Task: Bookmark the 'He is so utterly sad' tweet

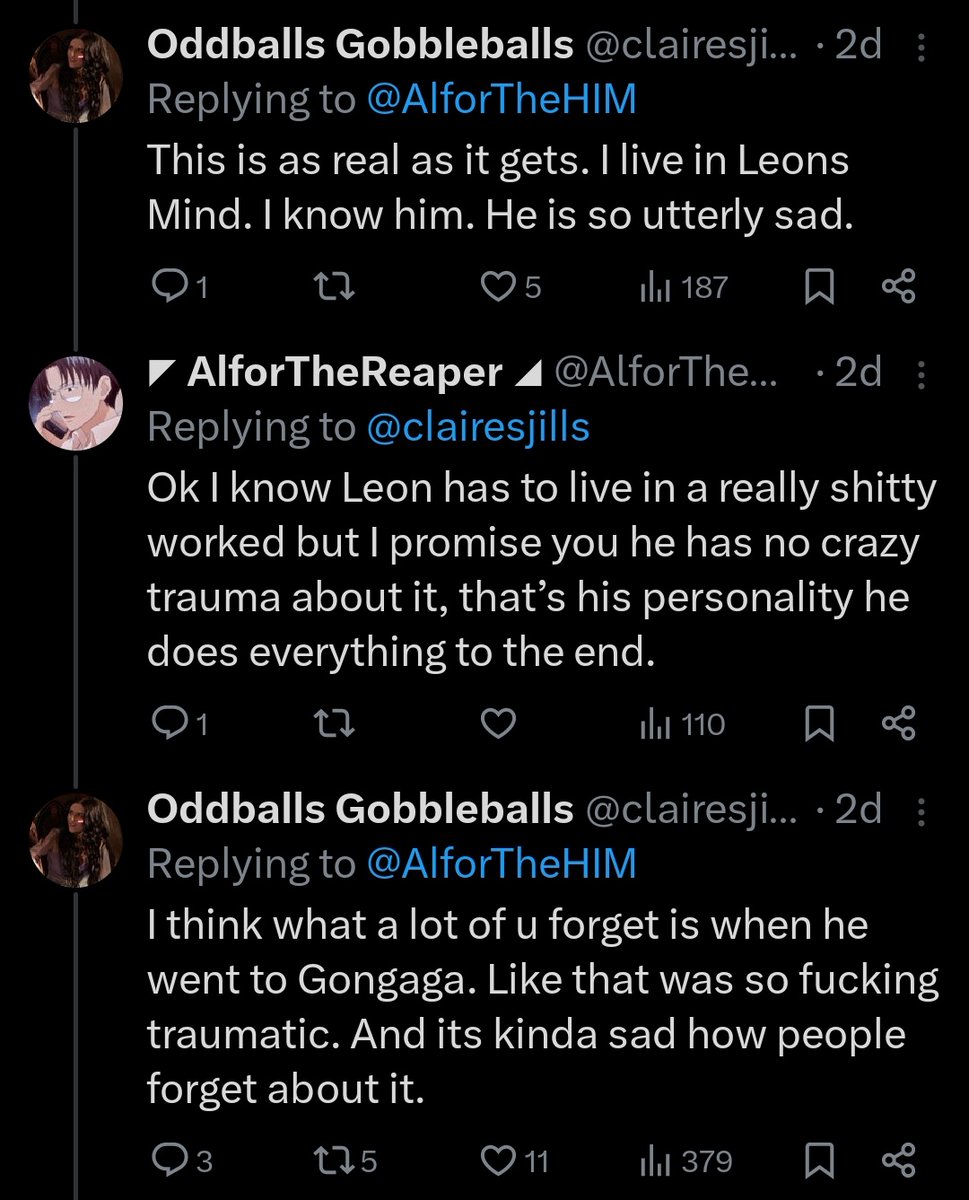Action: tap(820, 289)
